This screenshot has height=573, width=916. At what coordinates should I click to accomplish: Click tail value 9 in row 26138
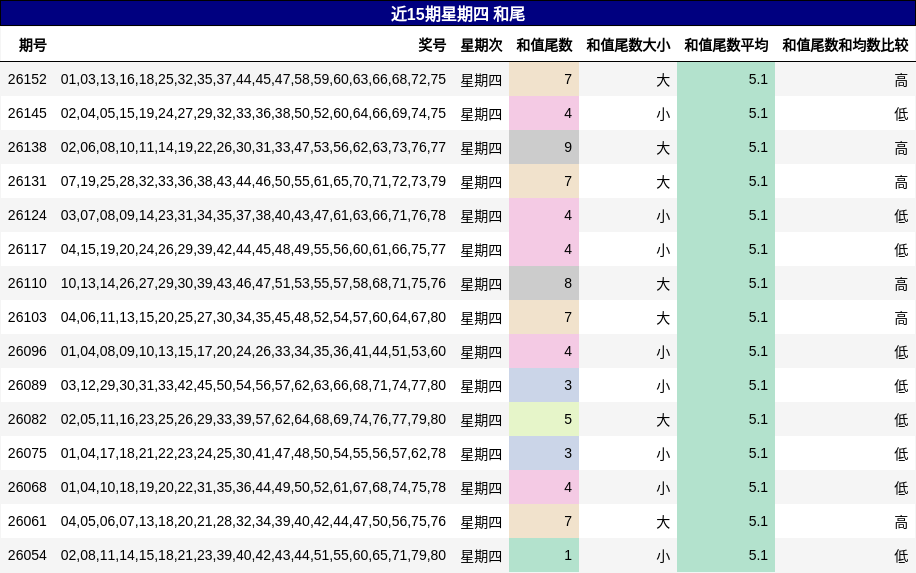(x=544, y=147)
